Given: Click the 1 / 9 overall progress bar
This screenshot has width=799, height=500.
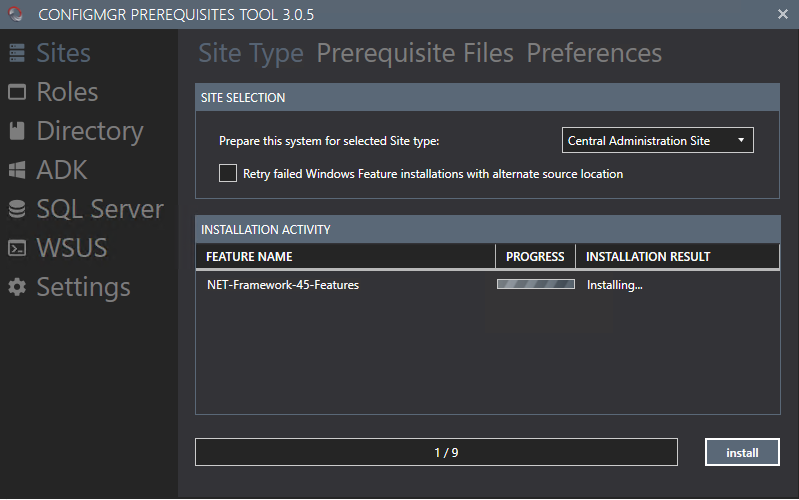Looking at the screenshot, I should (x=436, y=452).
